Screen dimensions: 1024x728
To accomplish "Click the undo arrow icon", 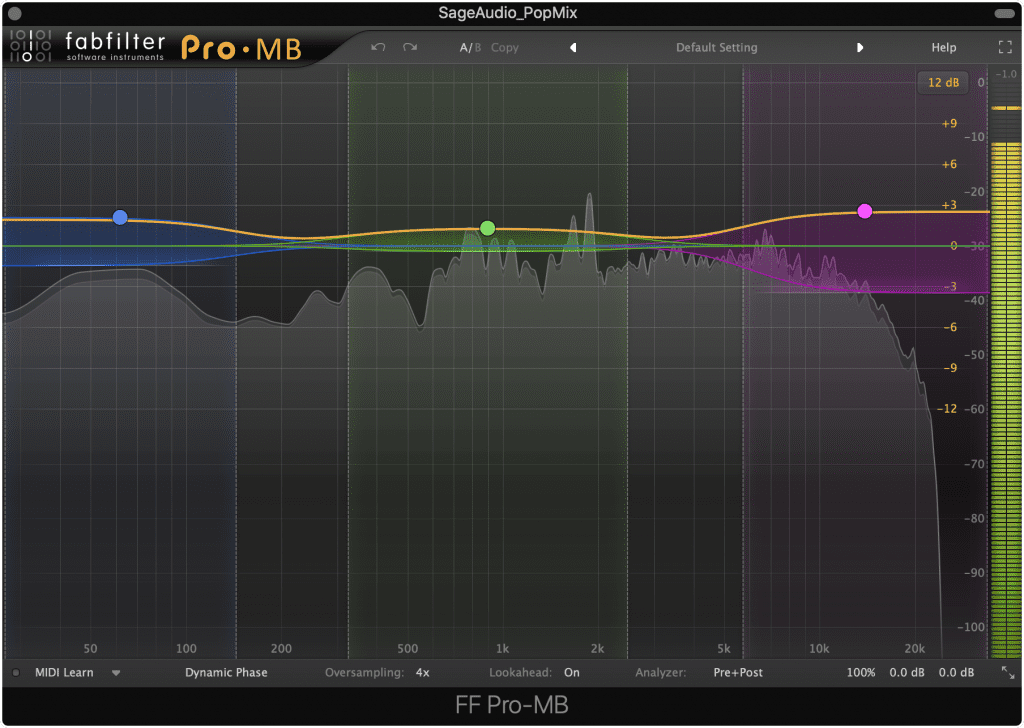I will (x=378, y=47).
